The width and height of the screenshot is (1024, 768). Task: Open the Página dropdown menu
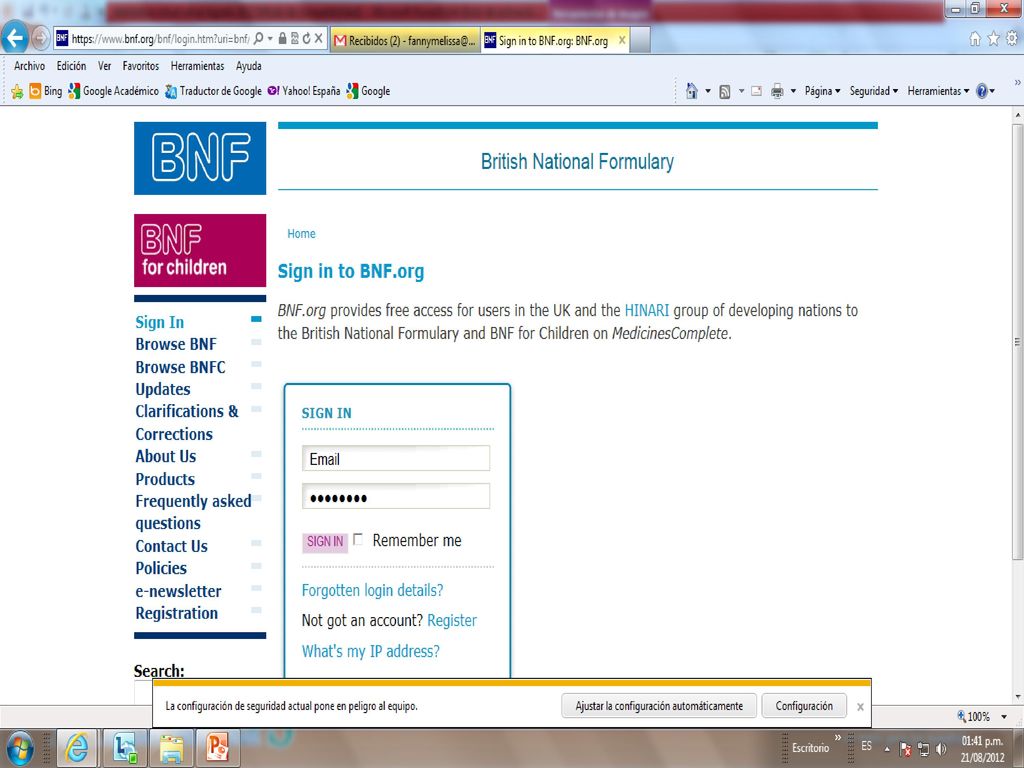822,91
